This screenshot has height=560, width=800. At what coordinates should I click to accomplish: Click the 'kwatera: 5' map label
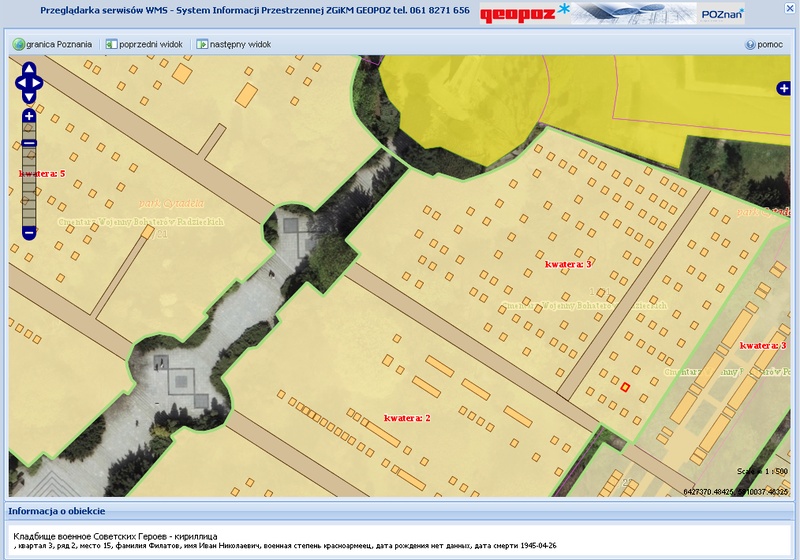tap(42, 173)
